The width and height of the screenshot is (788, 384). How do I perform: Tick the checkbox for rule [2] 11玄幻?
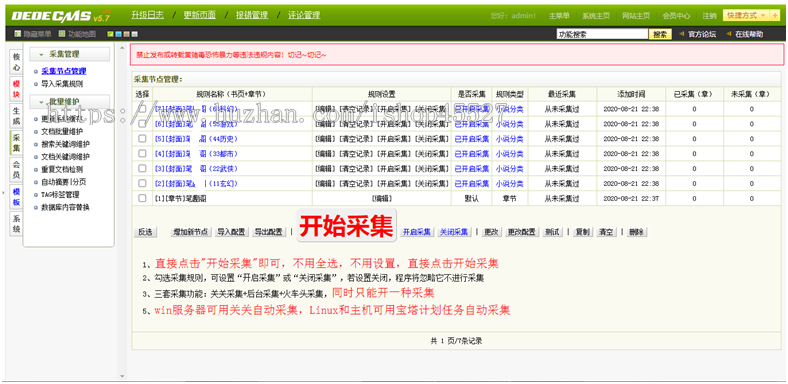point(142,184)
